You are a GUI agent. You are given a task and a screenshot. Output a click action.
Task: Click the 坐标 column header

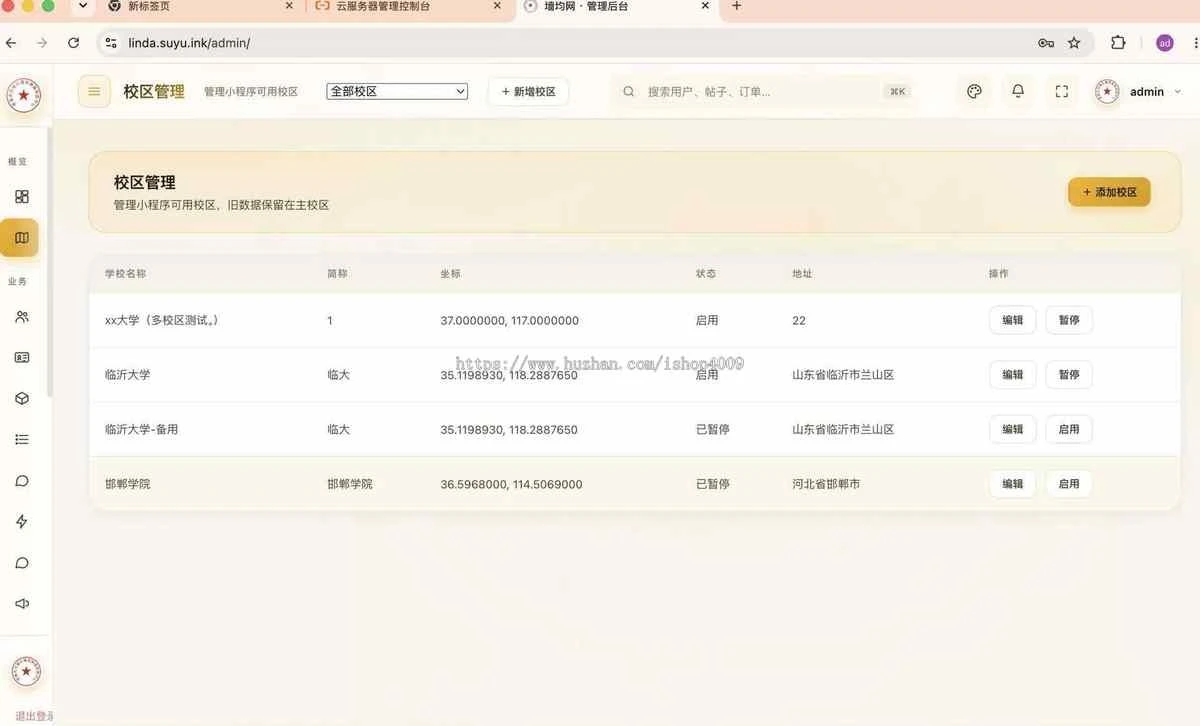450,273
